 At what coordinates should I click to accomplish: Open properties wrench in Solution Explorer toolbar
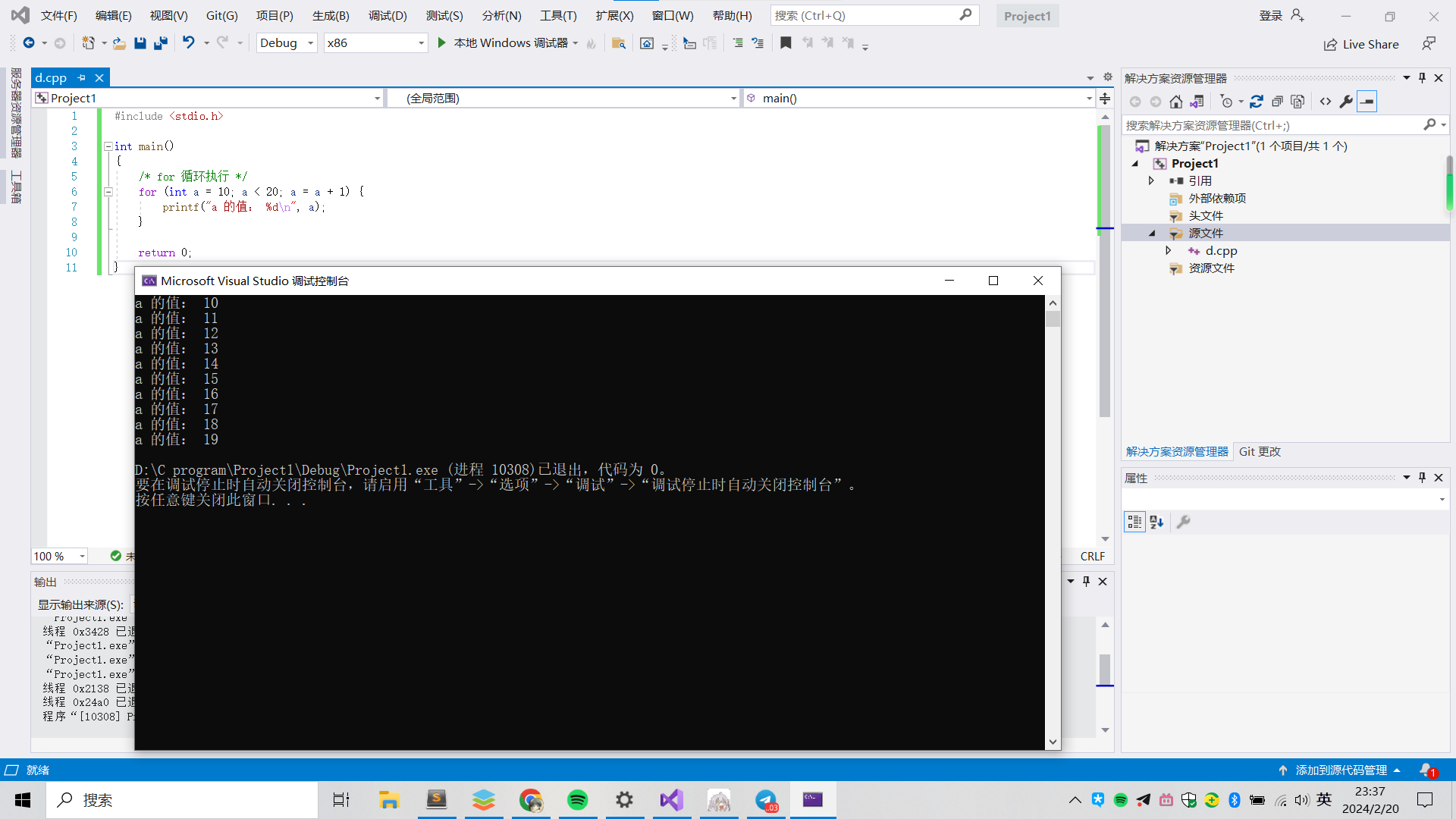(x=1346, y=102)
